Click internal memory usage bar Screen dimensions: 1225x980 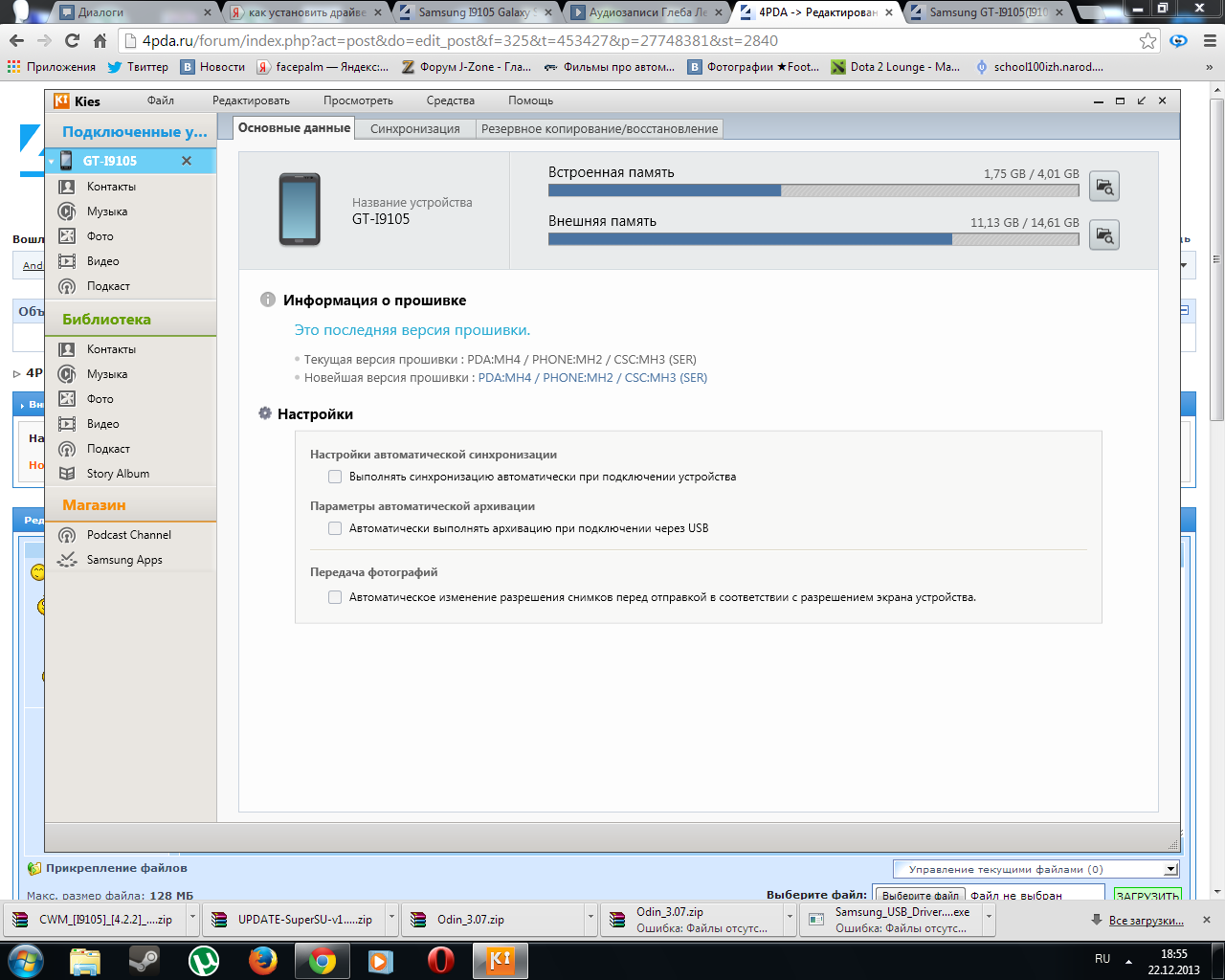click(813, 190)
